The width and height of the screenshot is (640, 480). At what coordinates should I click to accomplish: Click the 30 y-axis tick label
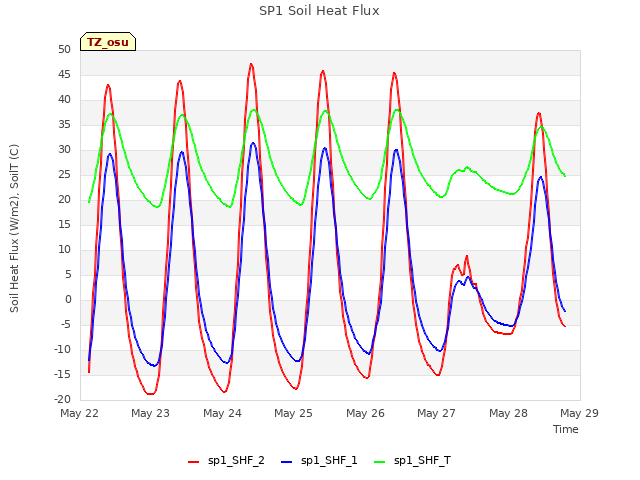(x=64, y=150)
